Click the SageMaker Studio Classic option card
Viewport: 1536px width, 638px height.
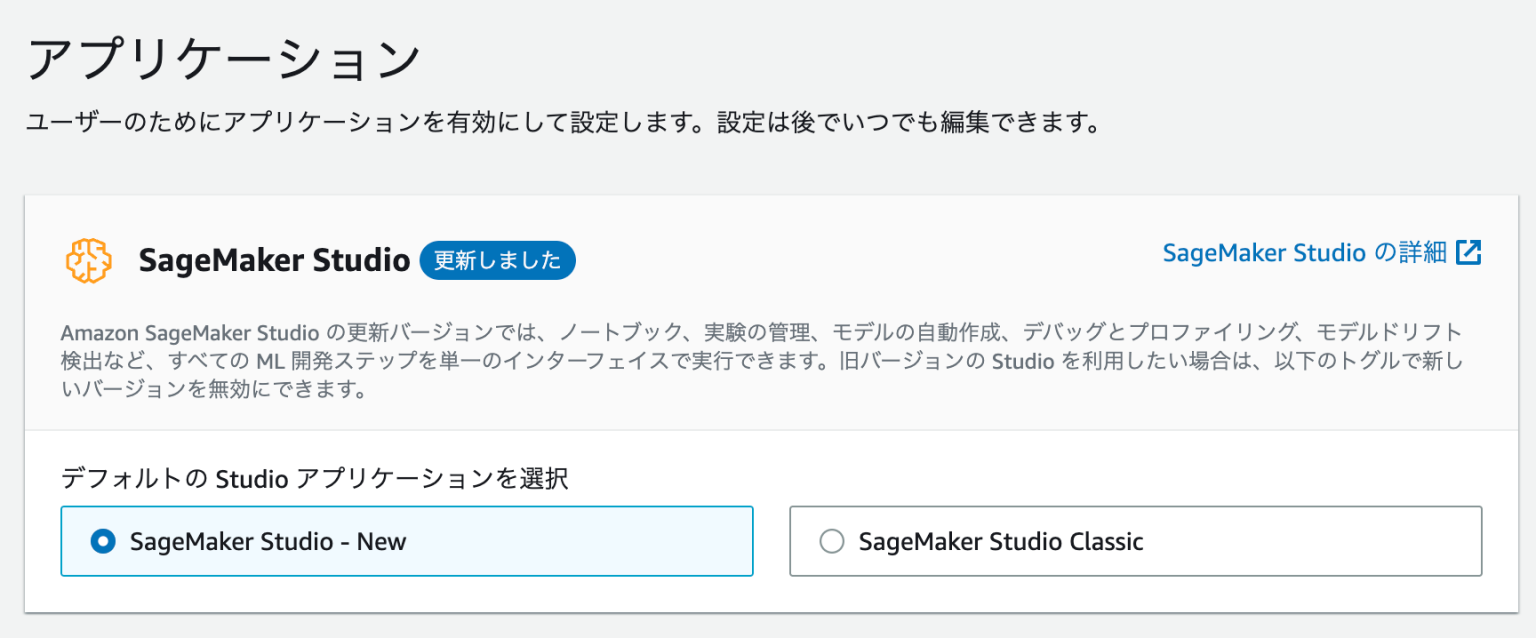pos(1135,541)
